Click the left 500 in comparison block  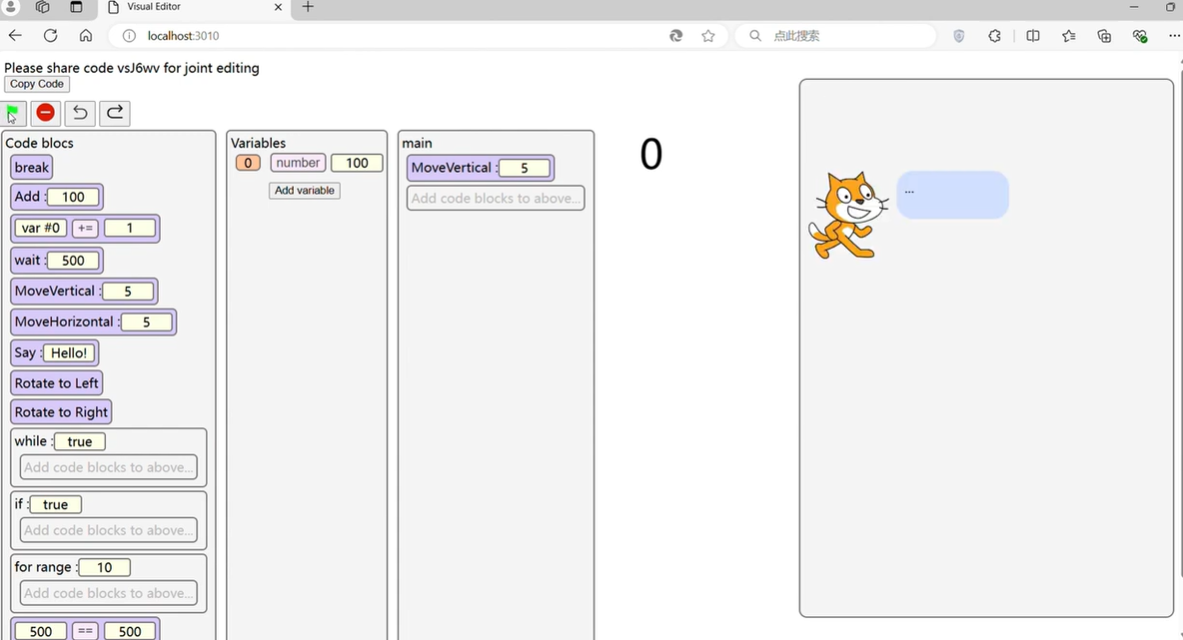tap(41, 631)
